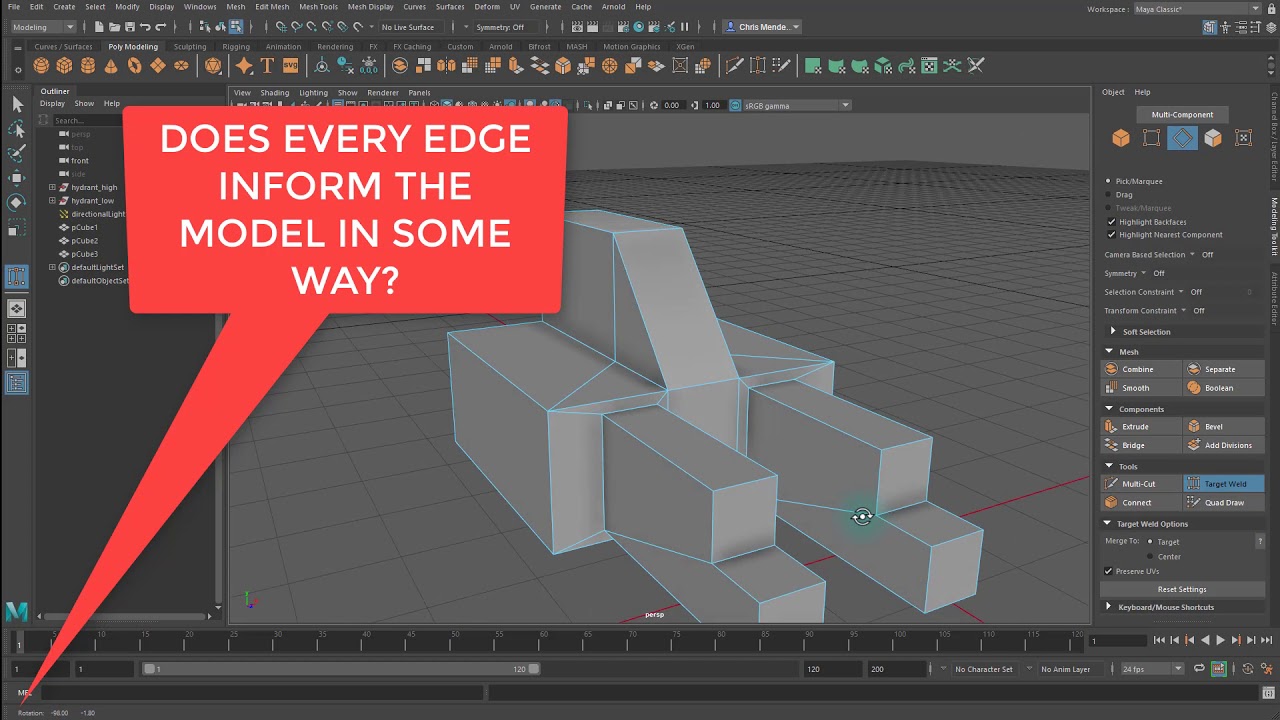Create a polygon cube from the shelf
Screen dimensions: 1280x720
coord(65,66)
